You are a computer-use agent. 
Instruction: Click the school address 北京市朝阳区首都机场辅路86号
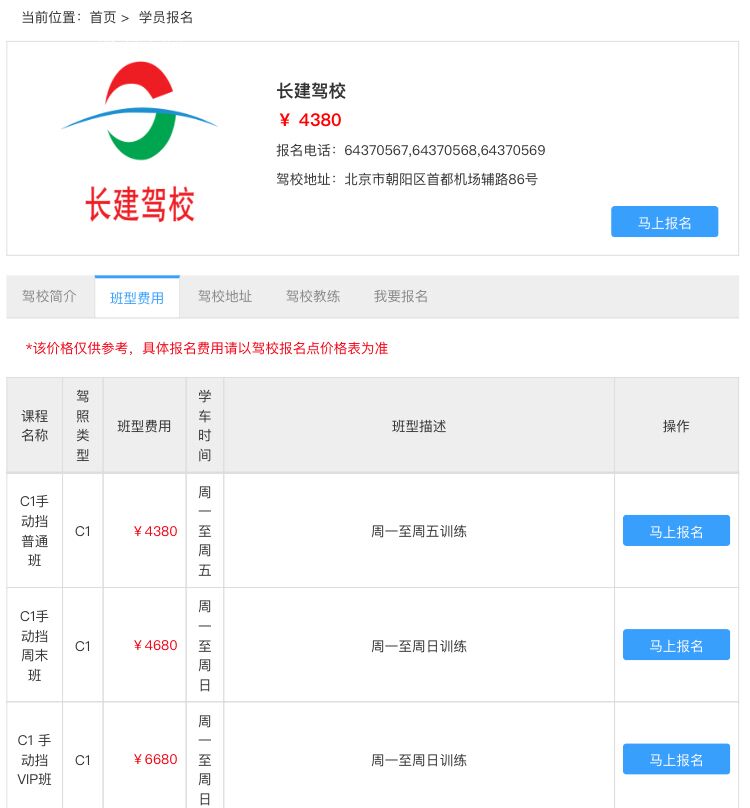[441, 180]
